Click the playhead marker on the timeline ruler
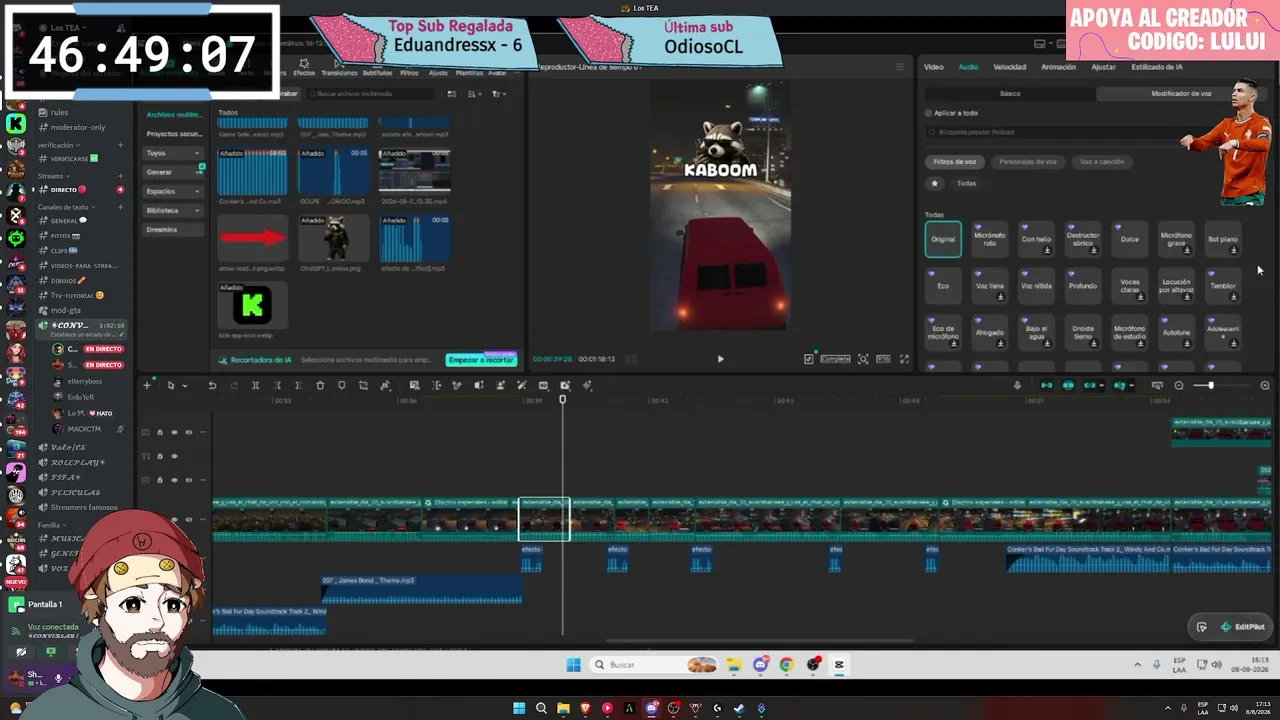 pos(562,400)
